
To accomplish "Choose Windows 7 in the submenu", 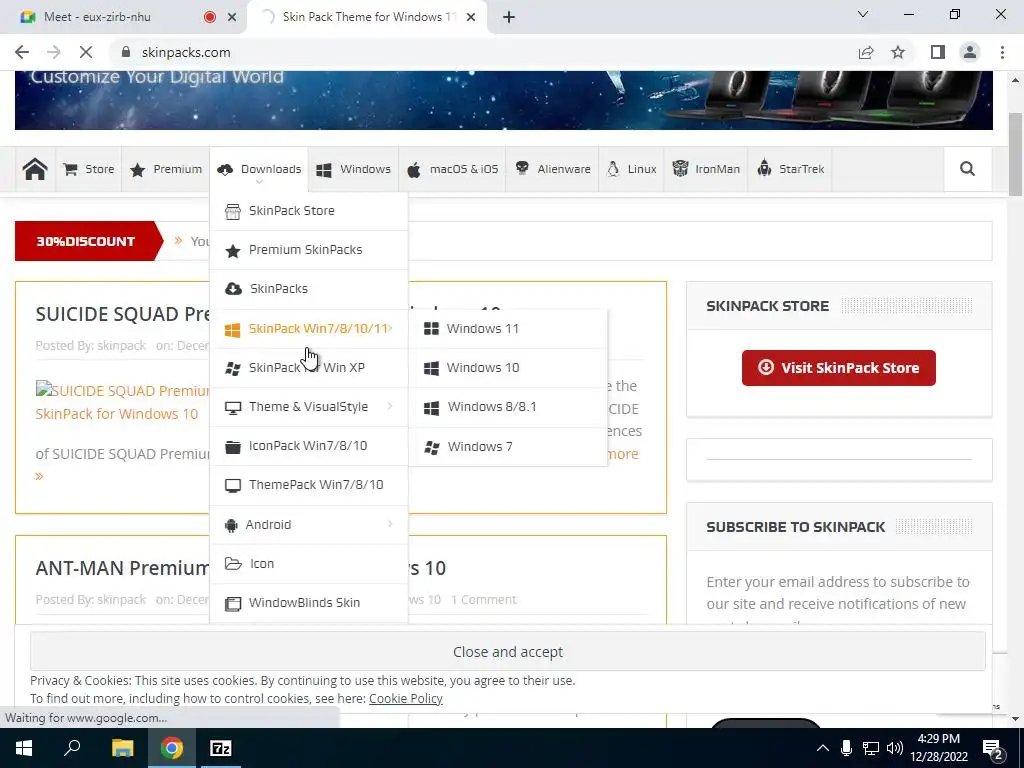I will 508,447.
